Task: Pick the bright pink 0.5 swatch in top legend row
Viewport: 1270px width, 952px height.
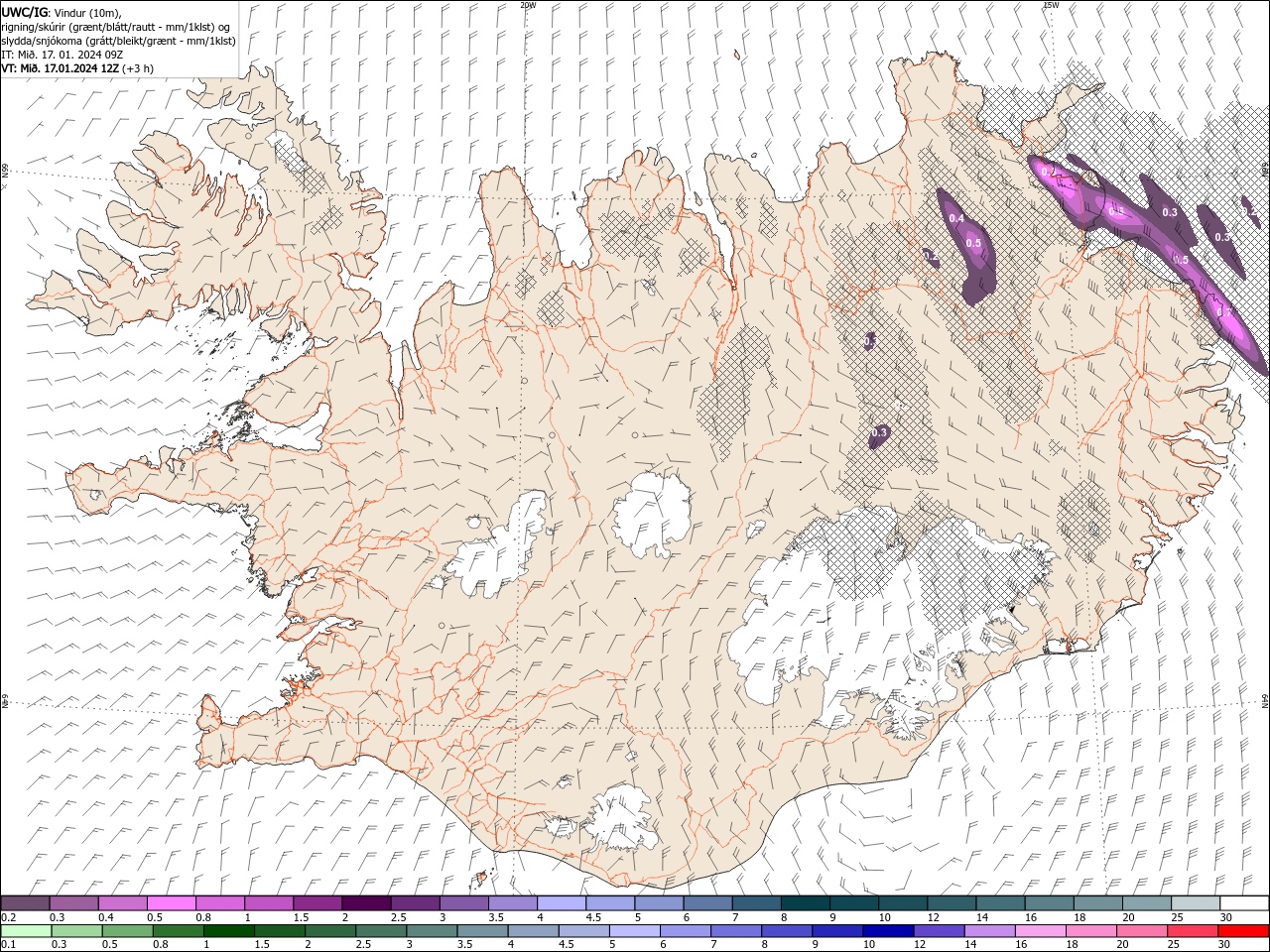Action: coord(171,903)
